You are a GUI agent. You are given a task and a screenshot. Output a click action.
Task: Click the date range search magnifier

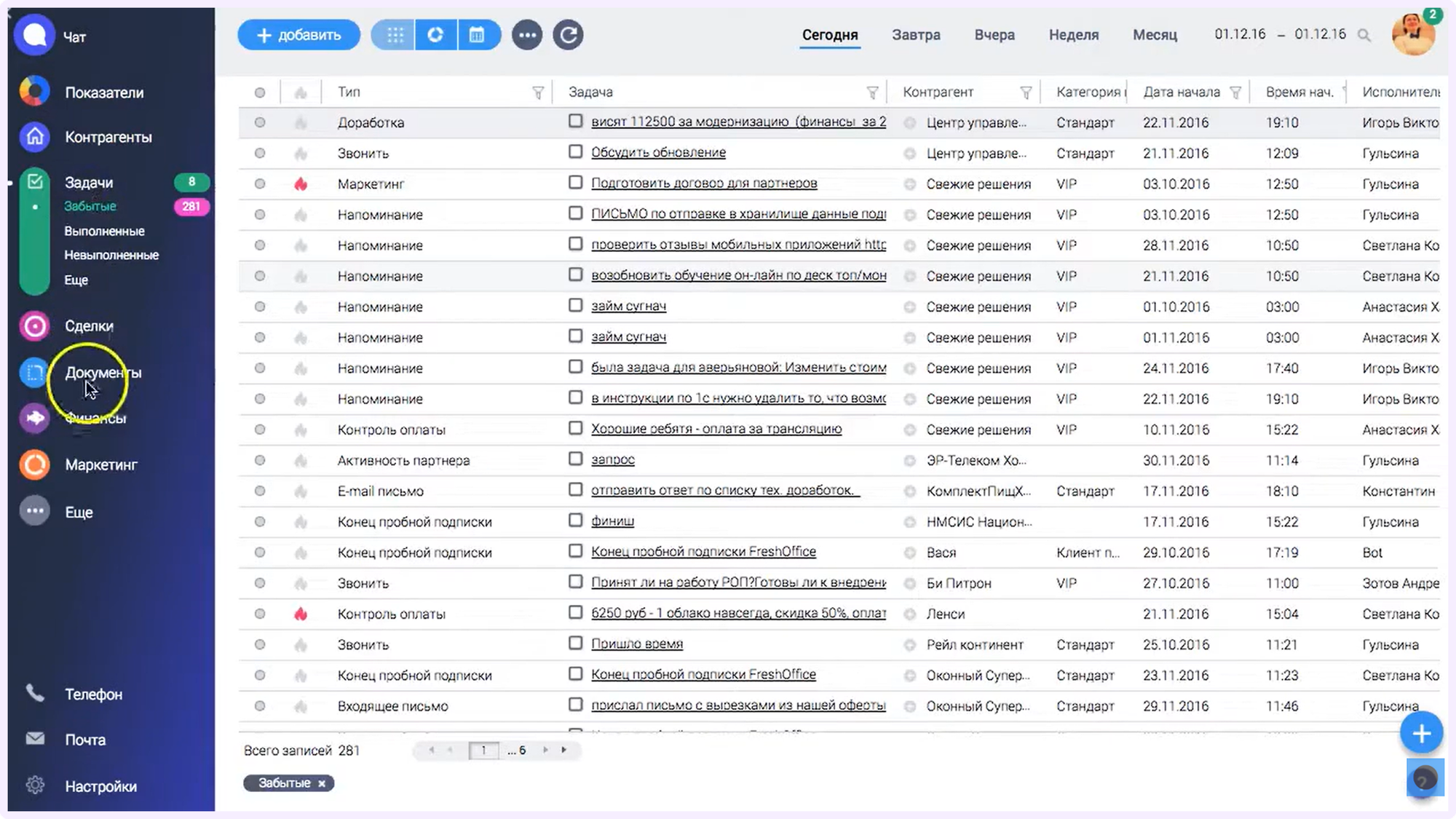(x=1364, y=35)
